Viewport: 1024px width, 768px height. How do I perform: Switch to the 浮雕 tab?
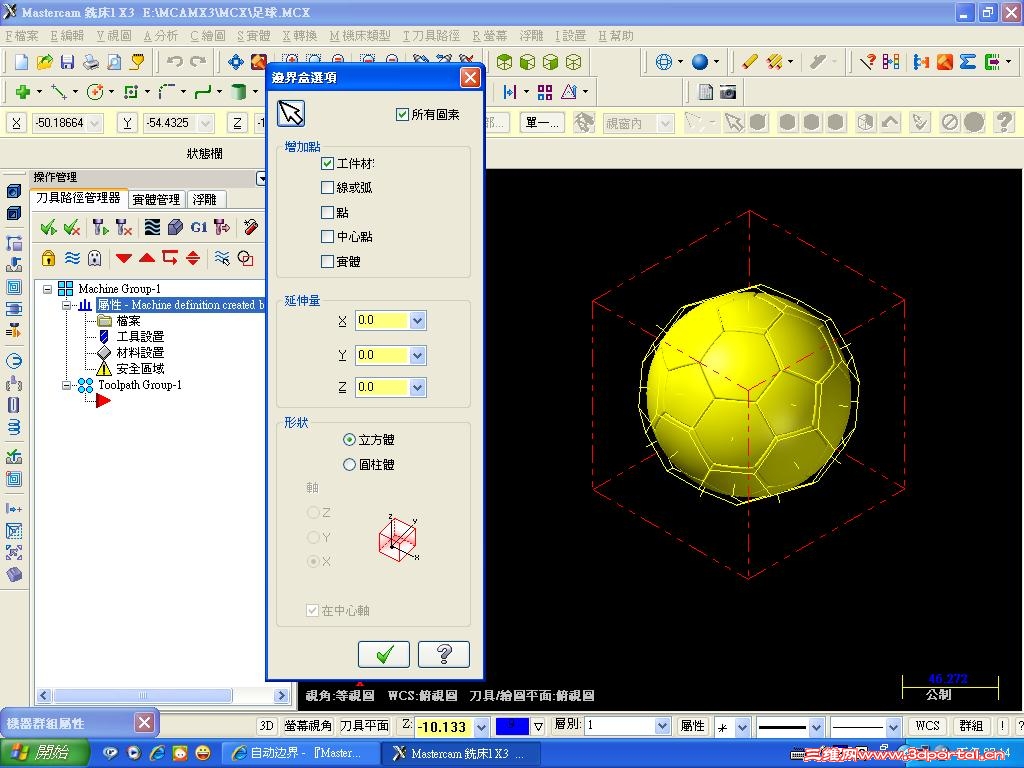click(204, 200)
